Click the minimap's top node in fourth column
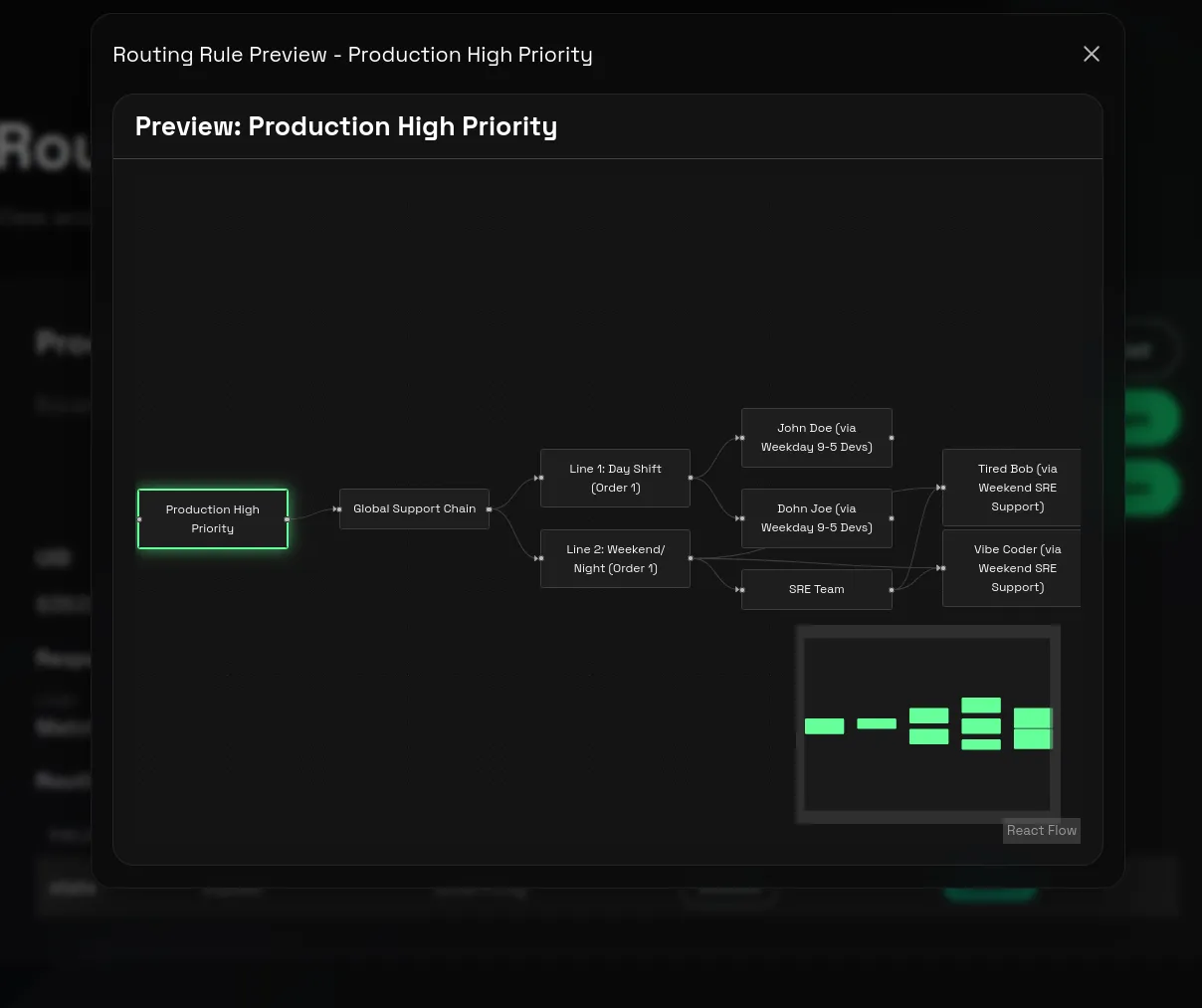1202x1008 pixels. [x=981, y=706]
